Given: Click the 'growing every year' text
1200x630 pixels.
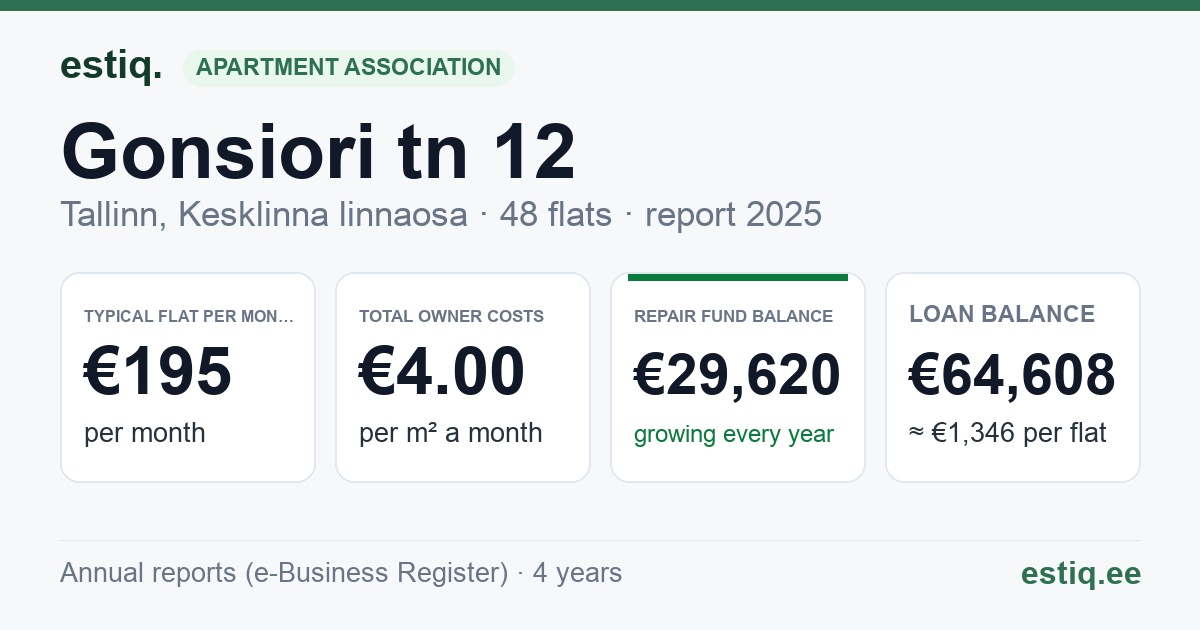Looking at the screenshot, I should 734,435.
